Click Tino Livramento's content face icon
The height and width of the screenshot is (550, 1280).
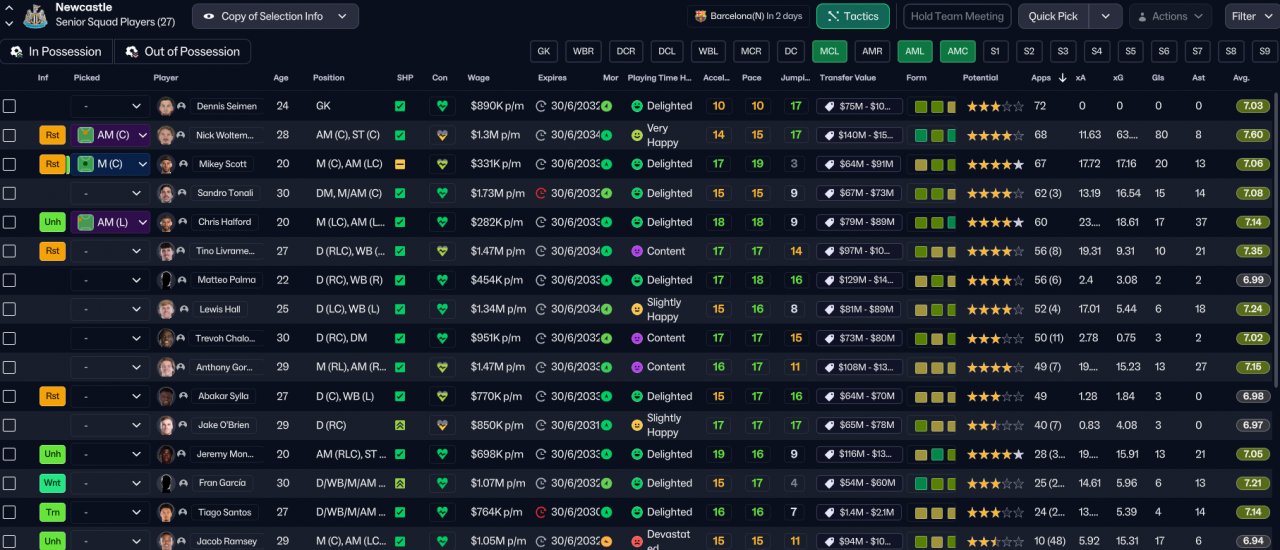pos(637,251)
